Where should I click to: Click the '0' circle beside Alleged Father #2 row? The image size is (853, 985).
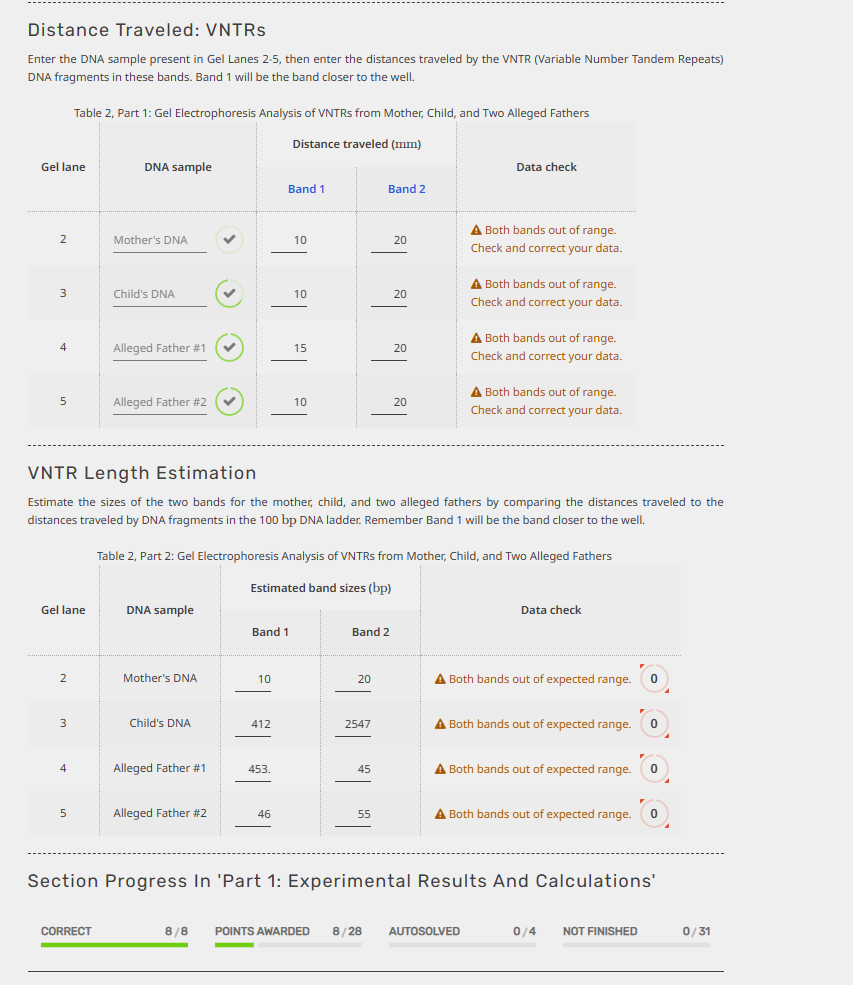click(654, 813)
